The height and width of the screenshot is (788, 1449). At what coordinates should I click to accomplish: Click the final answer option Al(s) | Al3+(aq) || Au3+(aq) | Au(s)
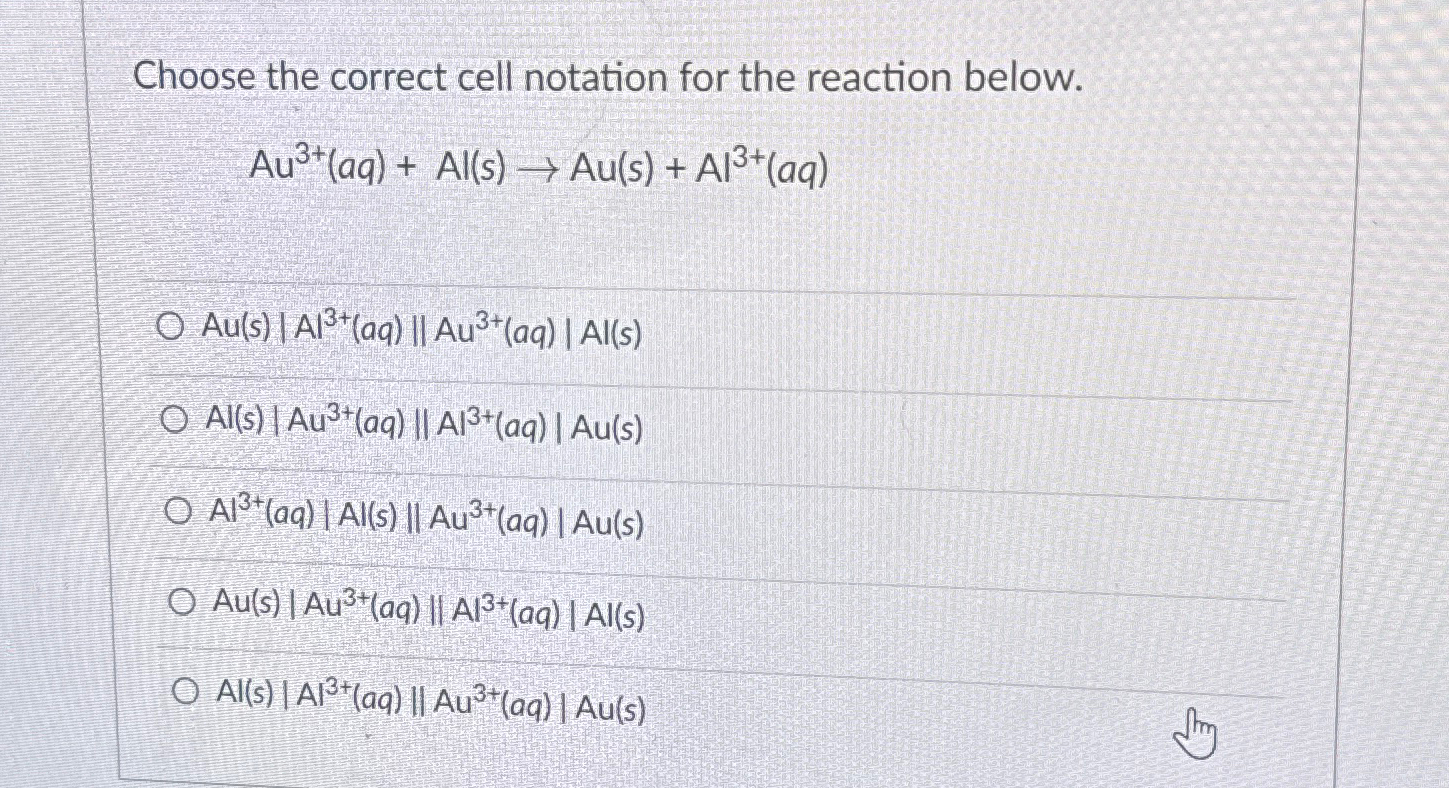coord(430,702)
